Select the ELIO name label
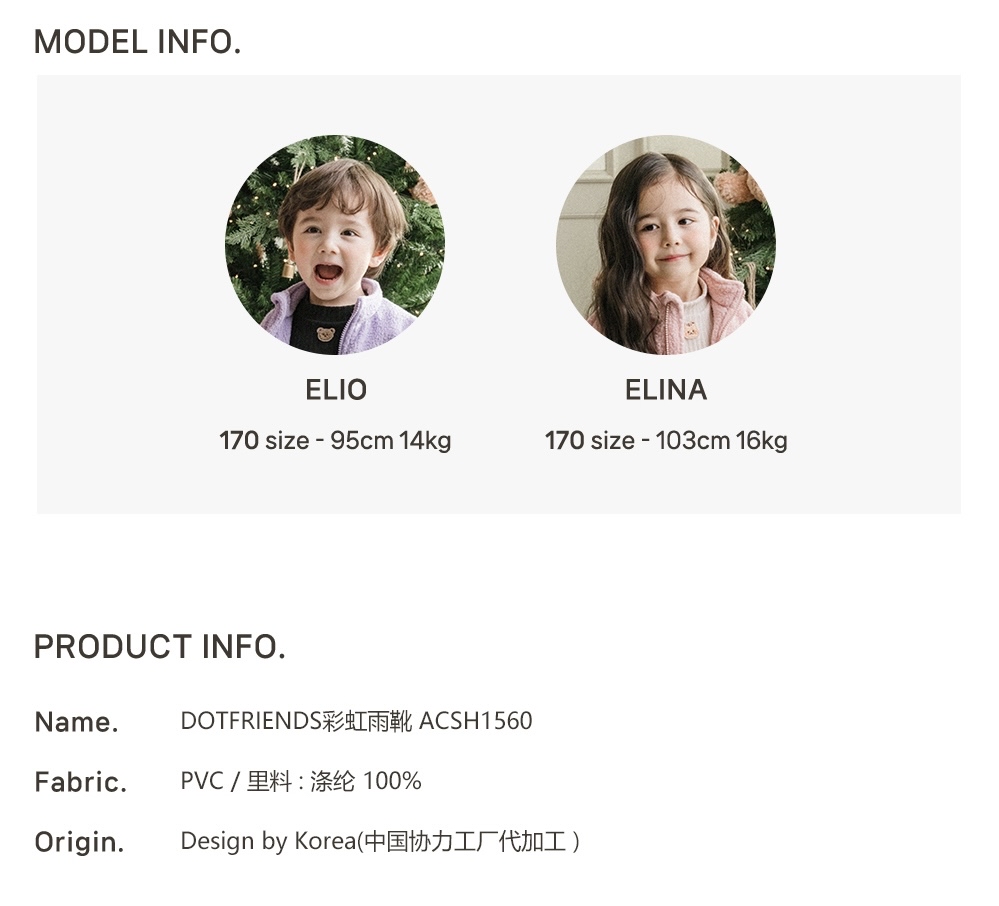999x906 pixels. click(336, 390)
